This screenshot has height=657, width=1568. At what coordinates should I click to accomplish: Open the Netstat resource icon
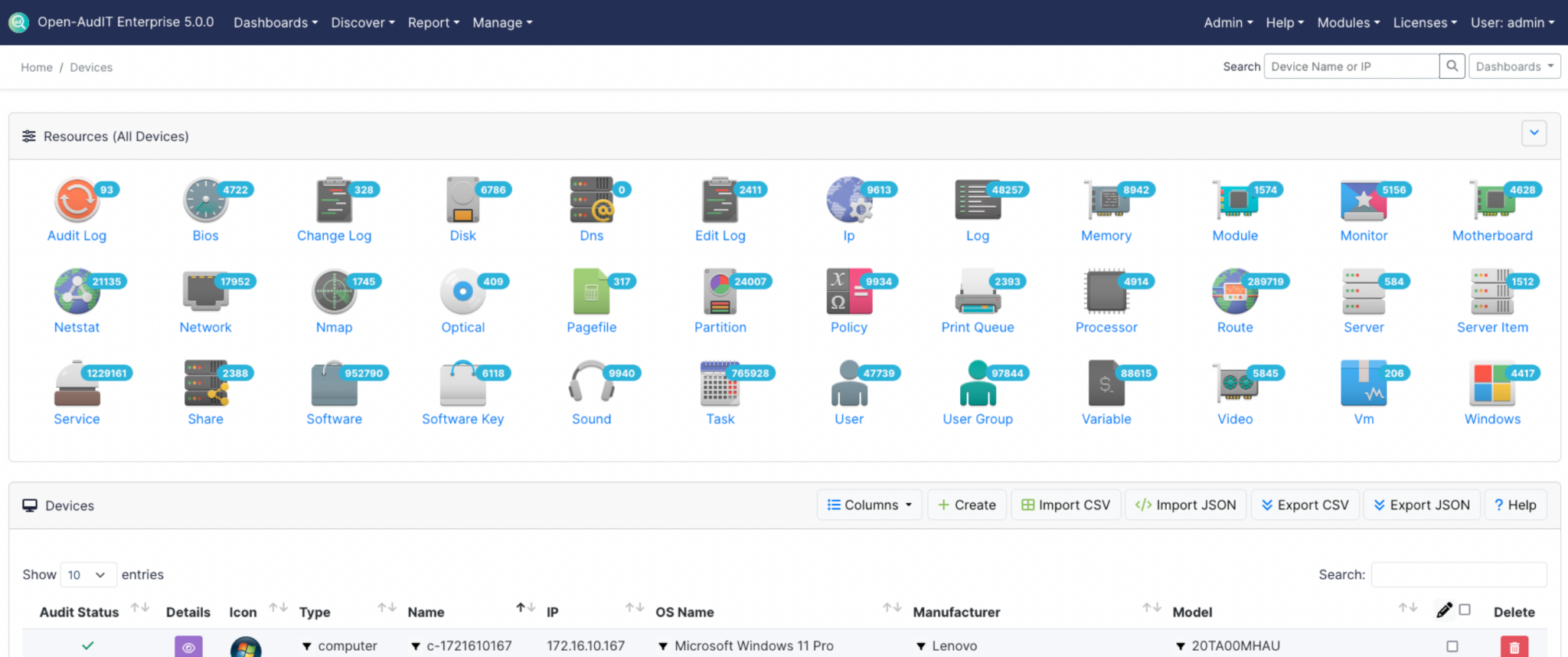pyautogui.click(x=77, y=291)
